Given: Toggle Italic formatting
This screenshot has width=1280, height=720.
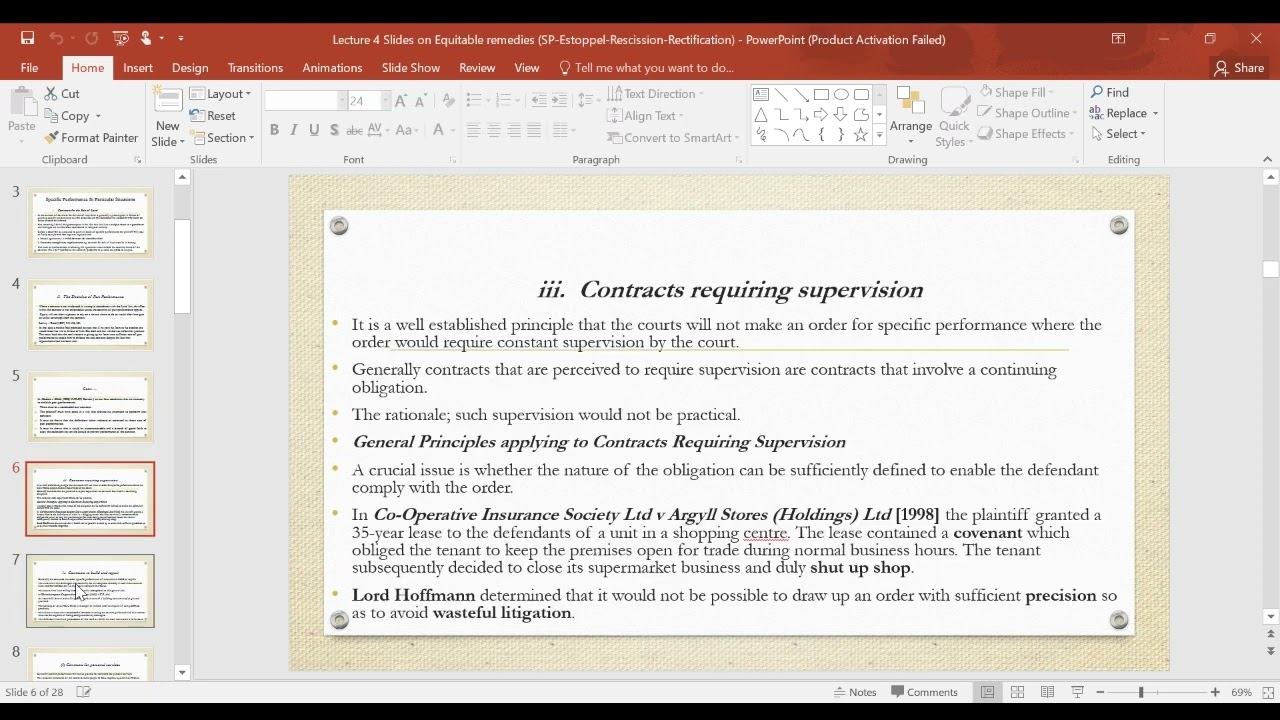Looking at the screenshot, I should 294,130.
